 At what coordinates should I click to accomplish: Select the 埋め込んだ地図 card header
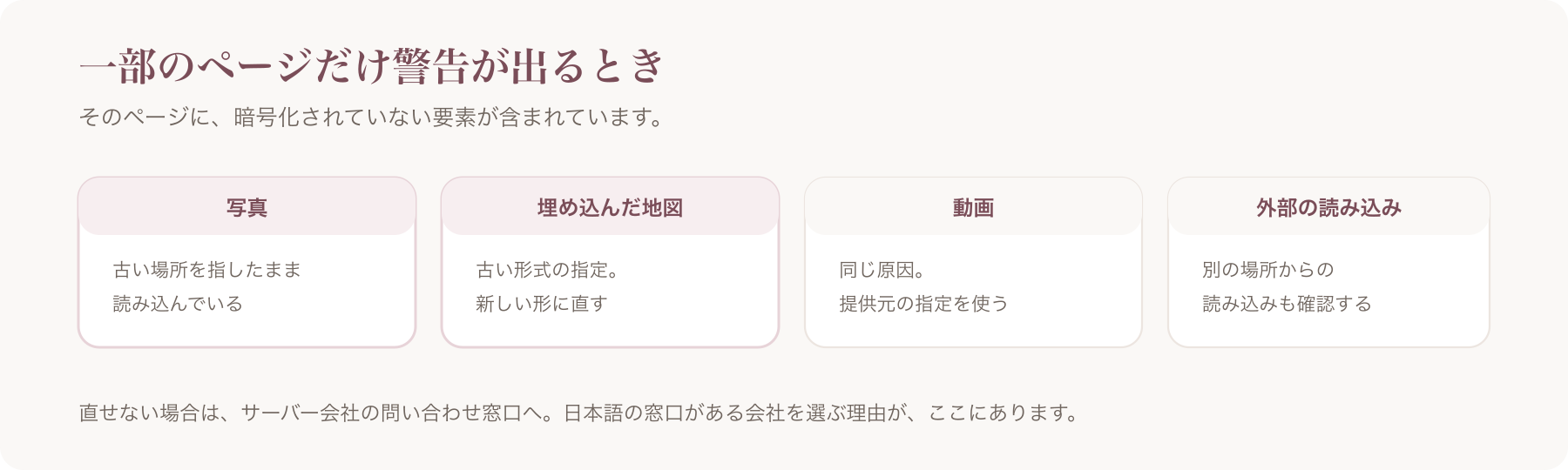(x=610, y=206)
